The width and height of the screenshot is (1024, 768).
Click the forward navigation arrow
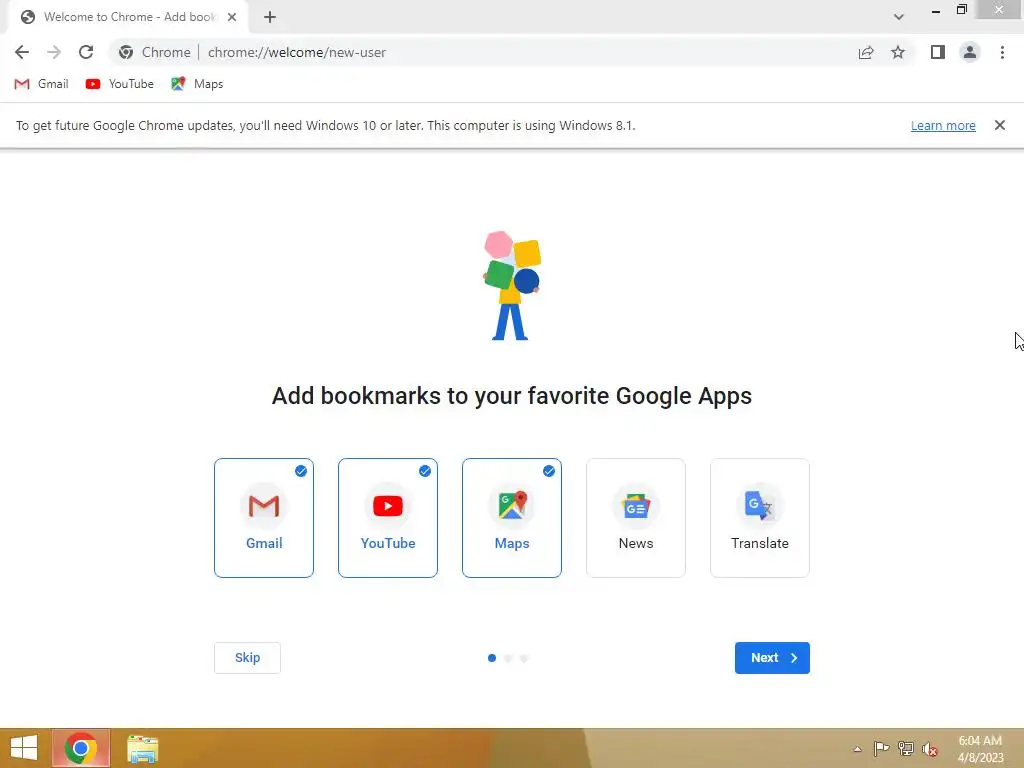click(54, 52)
